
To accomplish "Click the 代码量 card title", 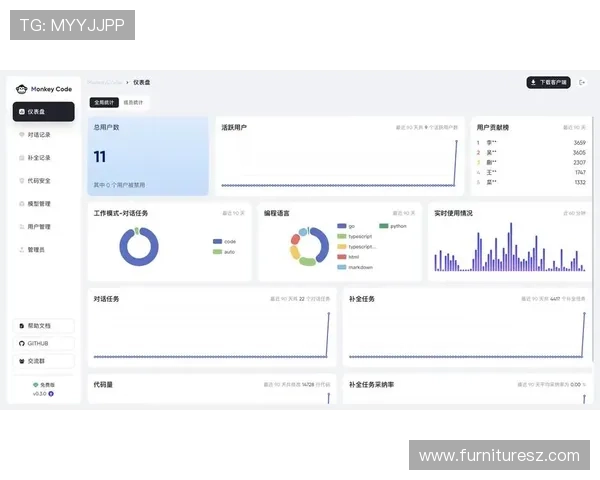I will point(103,385).
